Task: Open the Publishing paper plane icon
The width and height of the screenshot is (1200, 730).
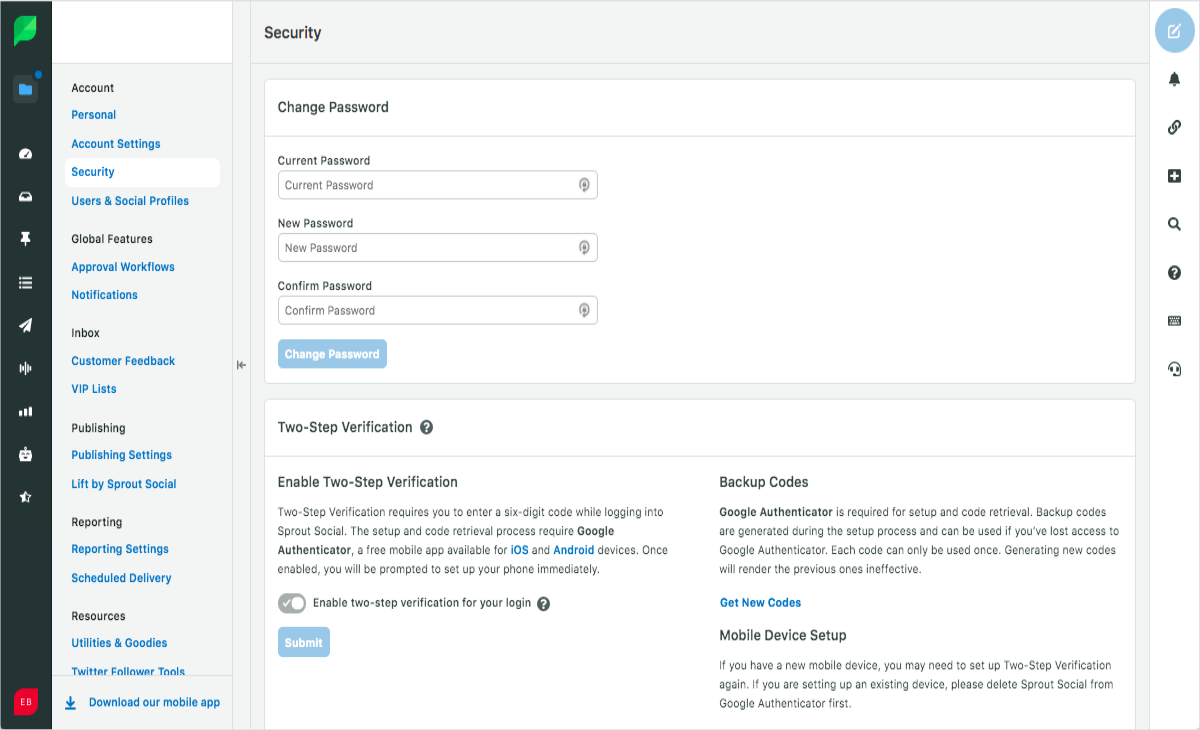Action: click(26, 325)
